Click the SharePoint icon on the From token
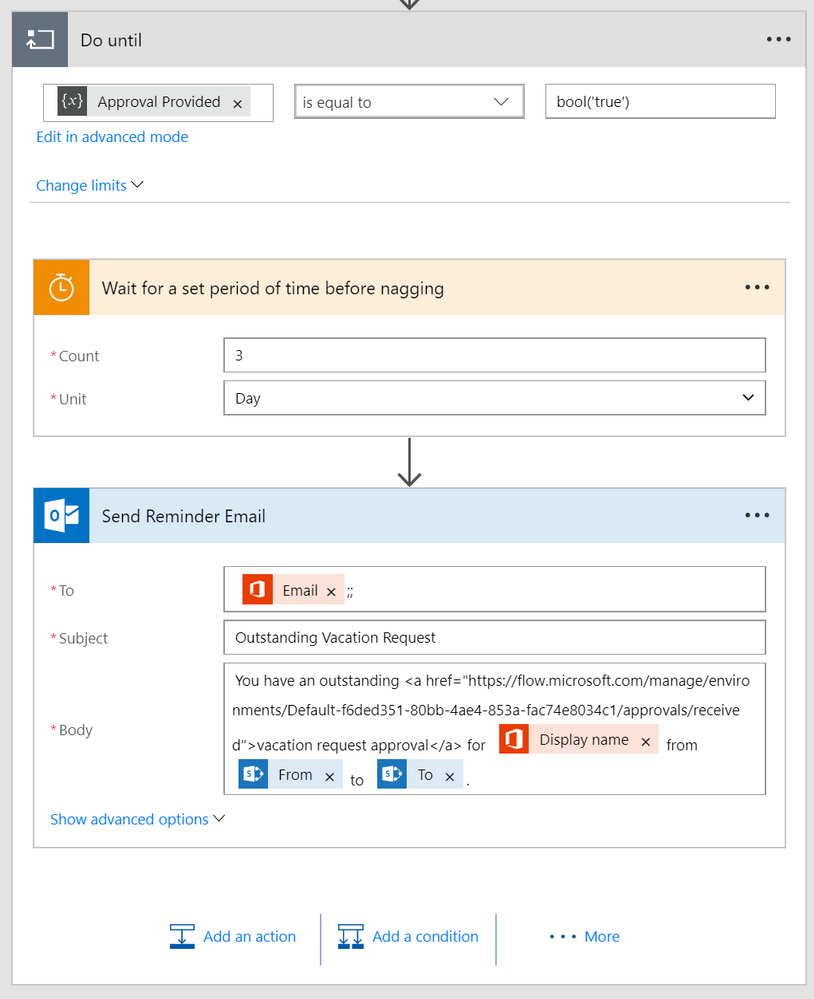Image resolution: width=814 pixels, height=999 pixels. tap(253, 775)
